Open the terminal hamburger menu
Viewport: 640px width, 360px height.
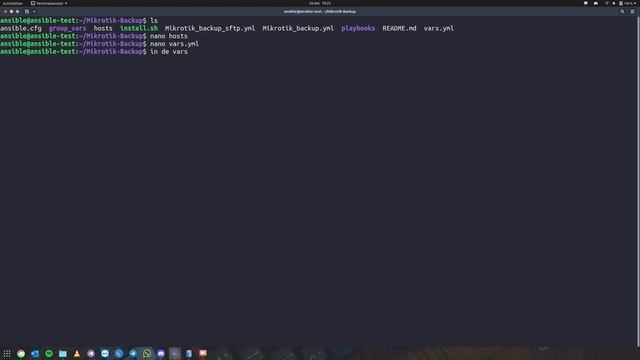tap(632, 11)
